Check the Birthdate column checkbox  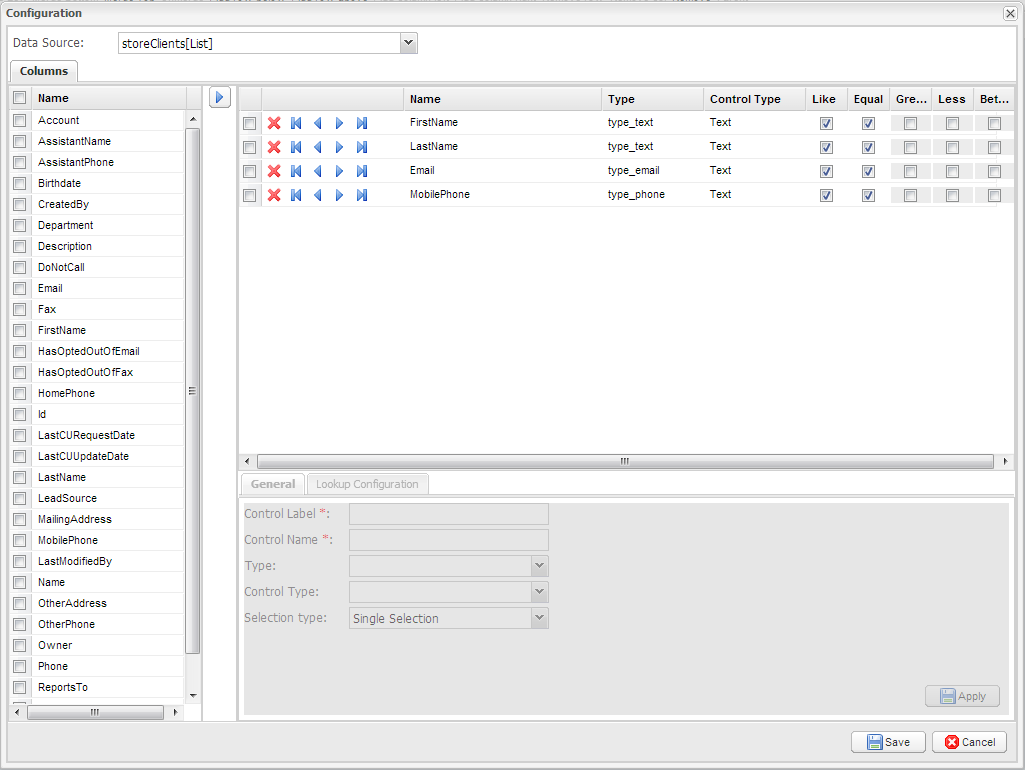20,183
